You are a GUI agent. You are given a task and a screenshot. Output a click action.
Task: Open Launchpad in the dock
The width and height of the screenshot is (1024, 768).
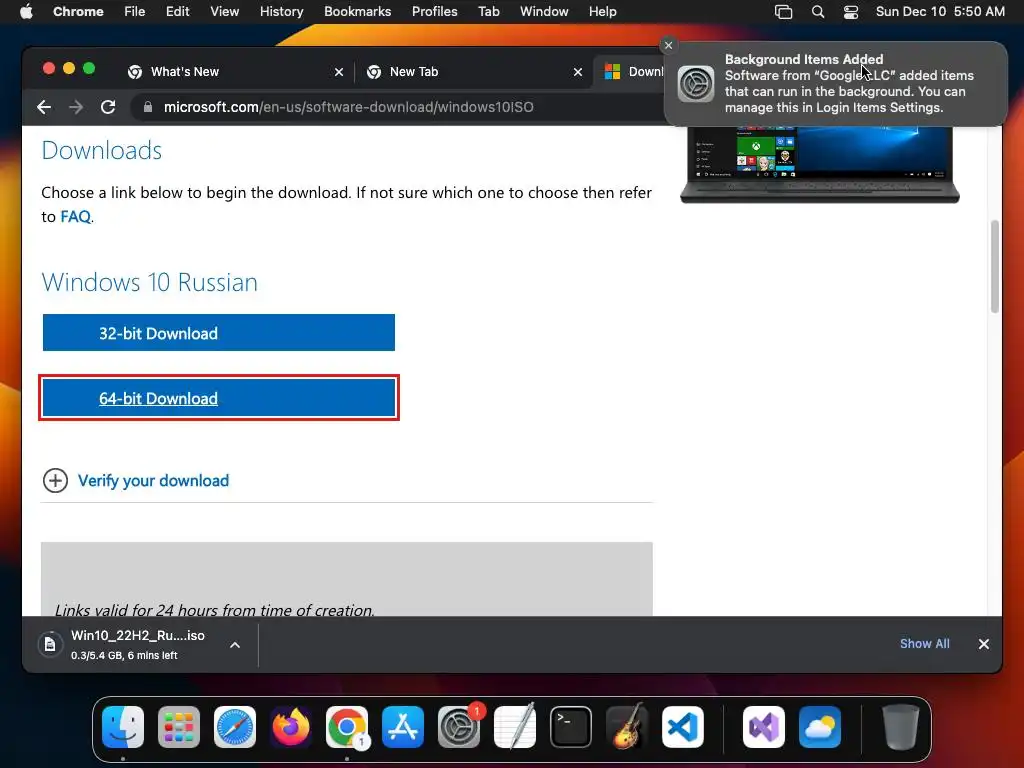pyautogui.click(x=179, y=727)
